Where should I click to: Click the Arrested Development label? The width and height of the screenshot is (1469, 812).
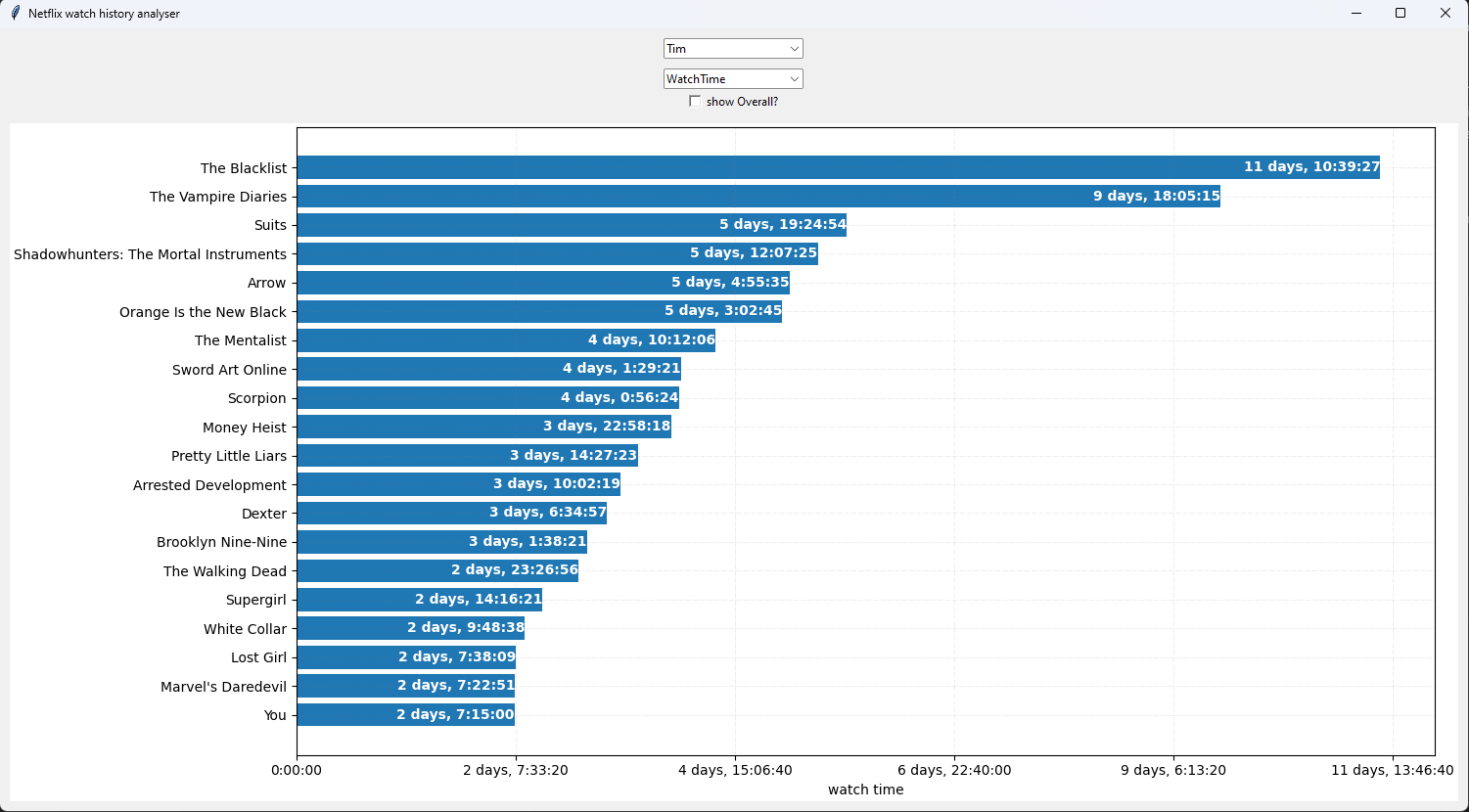click(x=209, y=485)
